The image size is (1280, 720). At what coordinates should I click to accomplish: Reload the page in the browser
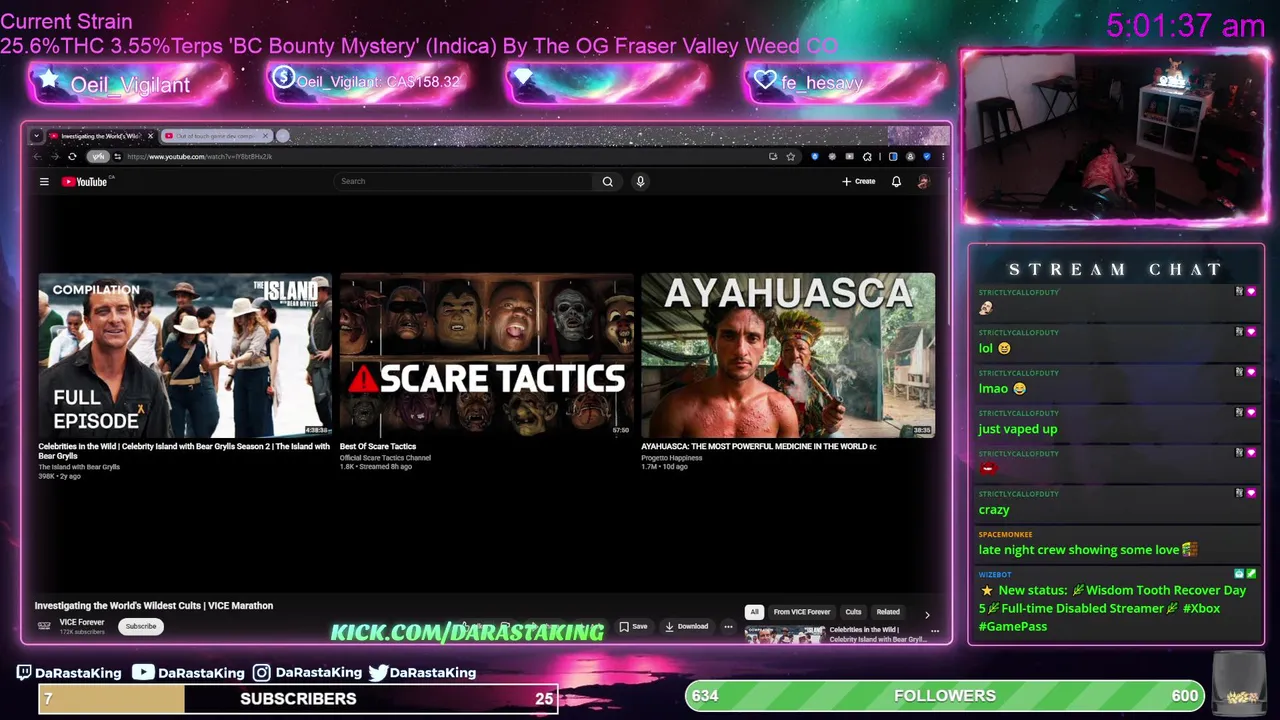(x=72, y=156)
